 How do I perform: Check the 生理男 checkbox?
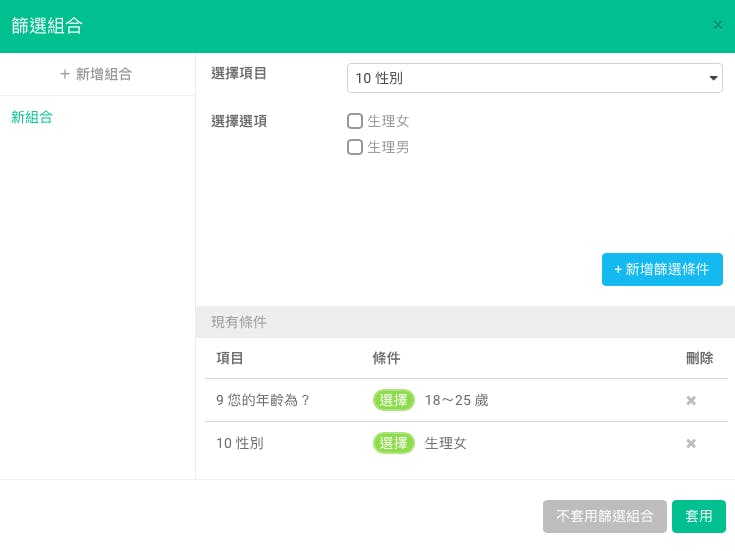pos(354,147)
